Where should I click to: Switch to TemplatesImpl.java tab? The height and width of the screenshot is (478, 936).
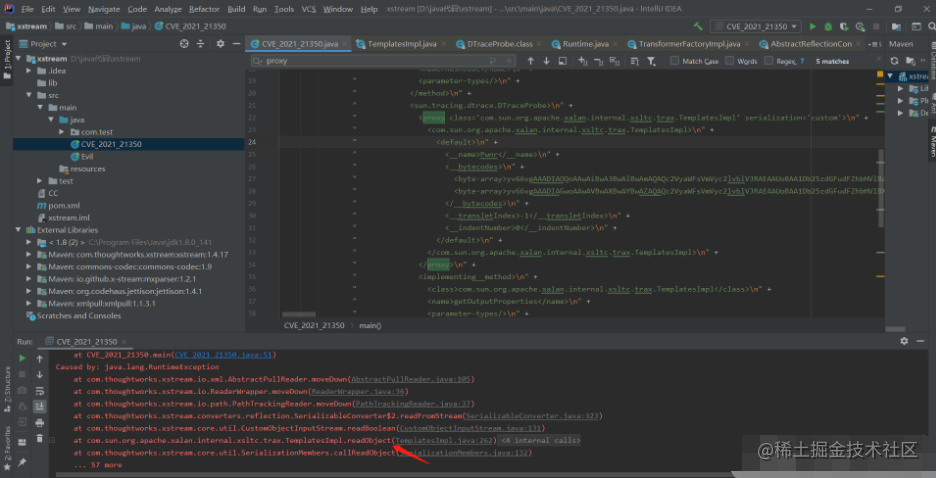(402, 44)
